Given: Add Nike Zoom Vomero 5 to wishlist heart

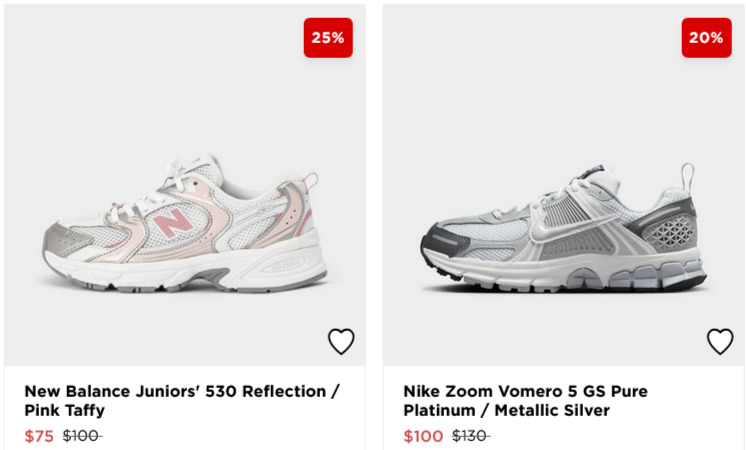Looking at the screenshot, I should (x=720, y=341).
